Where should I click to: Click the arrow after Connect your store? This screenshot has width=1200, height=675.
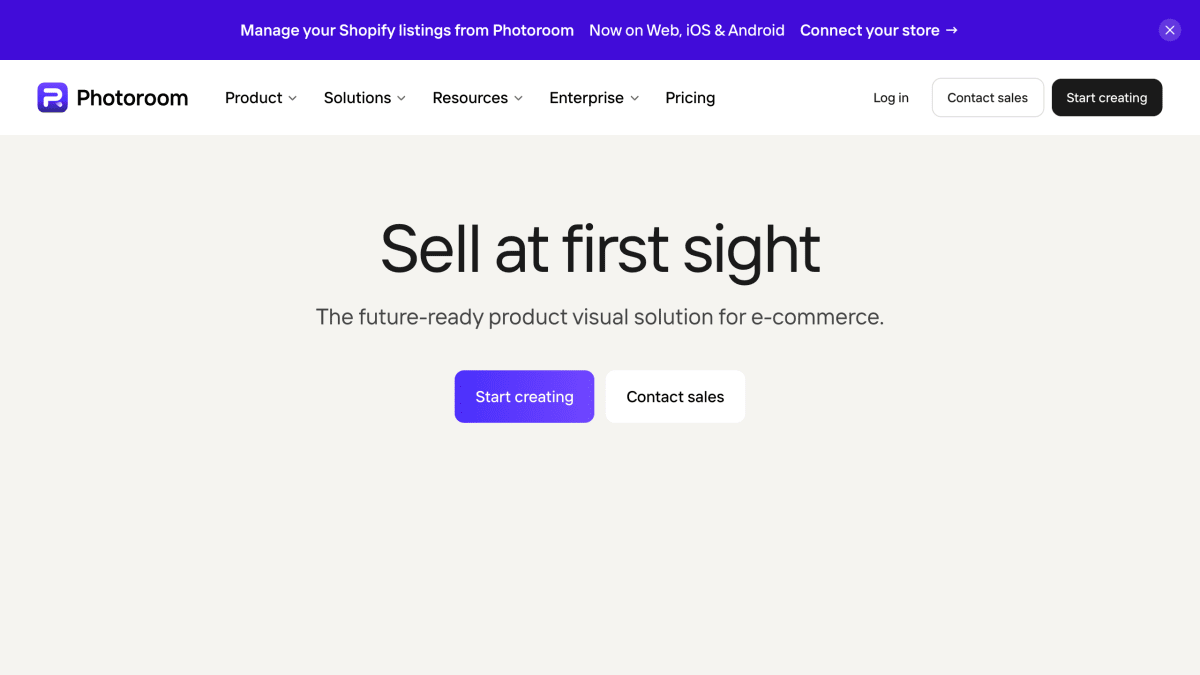tap(952, 30)
